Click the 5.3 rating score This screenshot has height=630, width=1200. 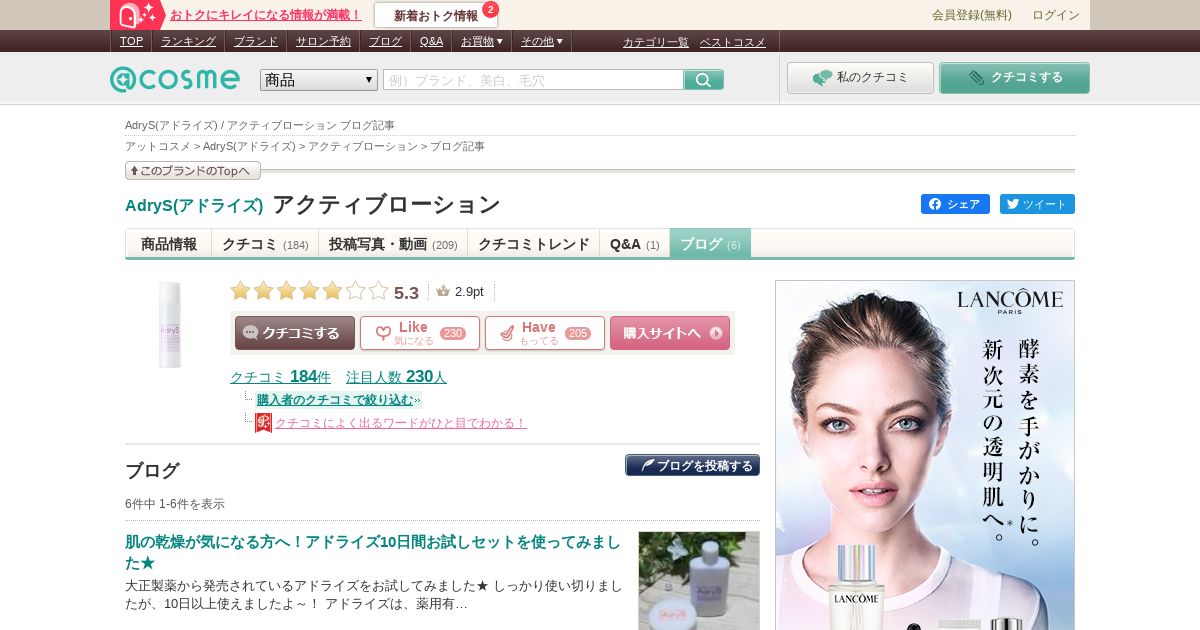click(406, 292)
